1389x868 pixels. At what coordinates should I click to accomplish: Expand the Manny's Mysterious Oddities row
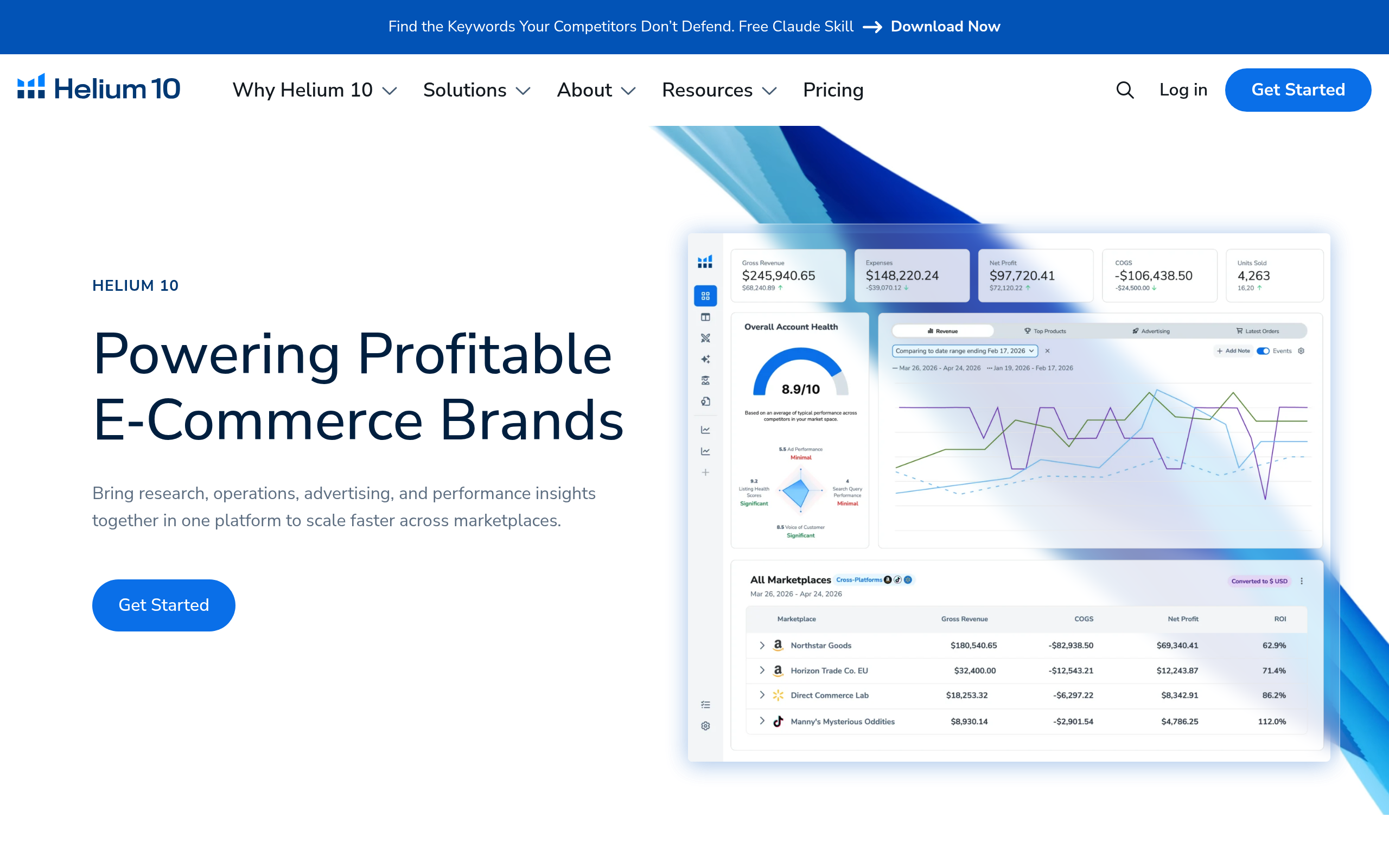(762, 721)
